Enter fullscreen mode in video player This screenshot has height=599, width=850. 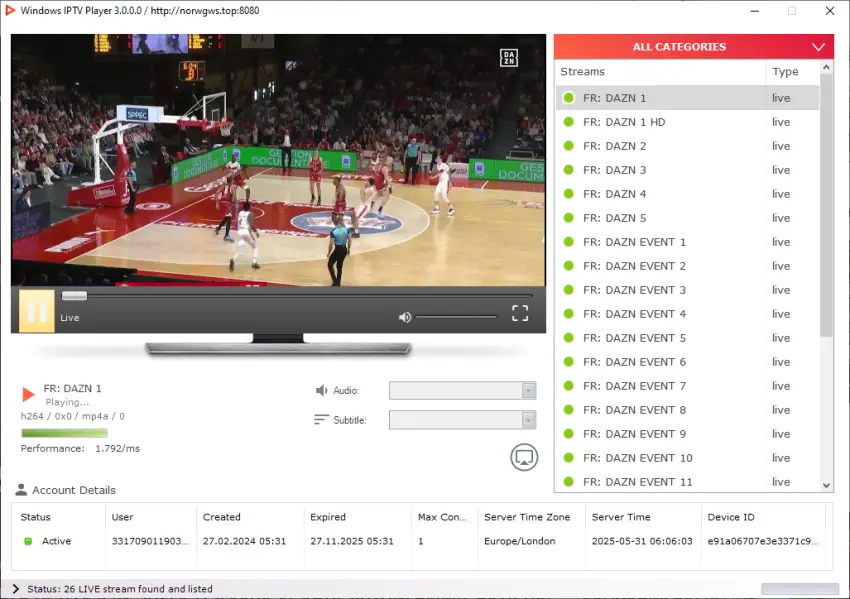520,313
